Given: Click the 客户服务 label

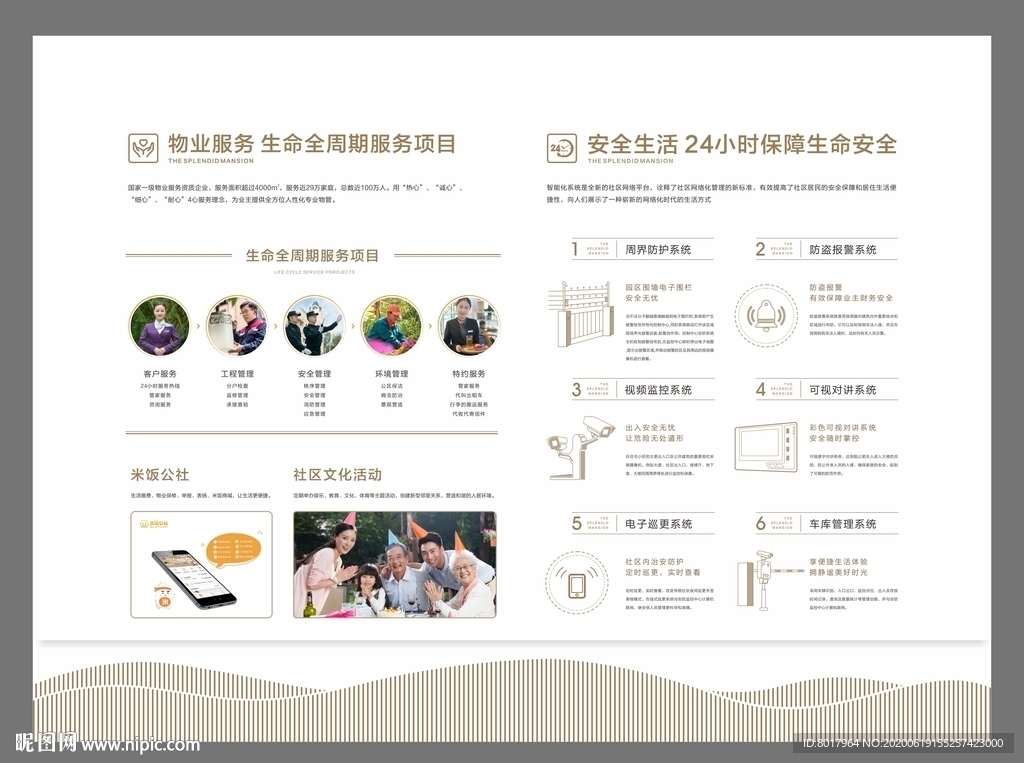Looking at the screenshot, I should [x=160, y=374].
